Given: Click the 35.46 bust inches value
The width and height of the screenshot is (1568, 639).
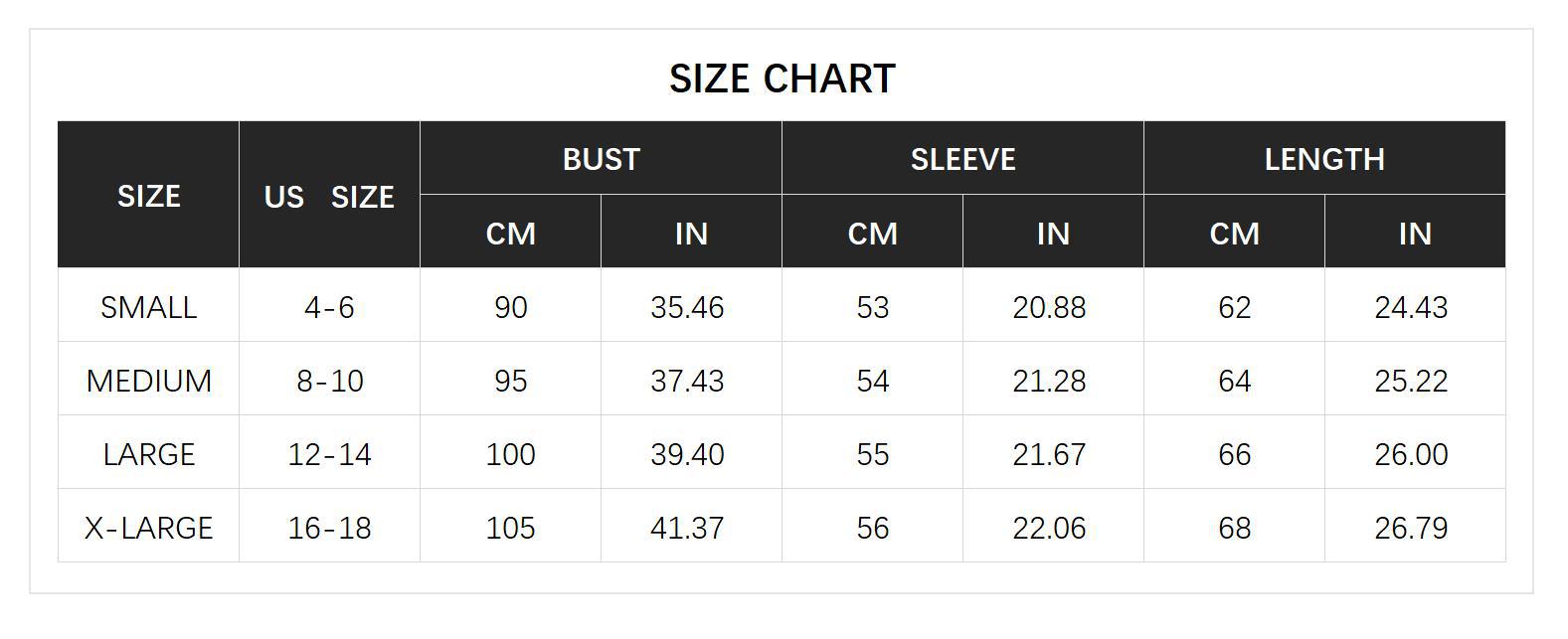Looking at the screenshot, I should 687,307.
